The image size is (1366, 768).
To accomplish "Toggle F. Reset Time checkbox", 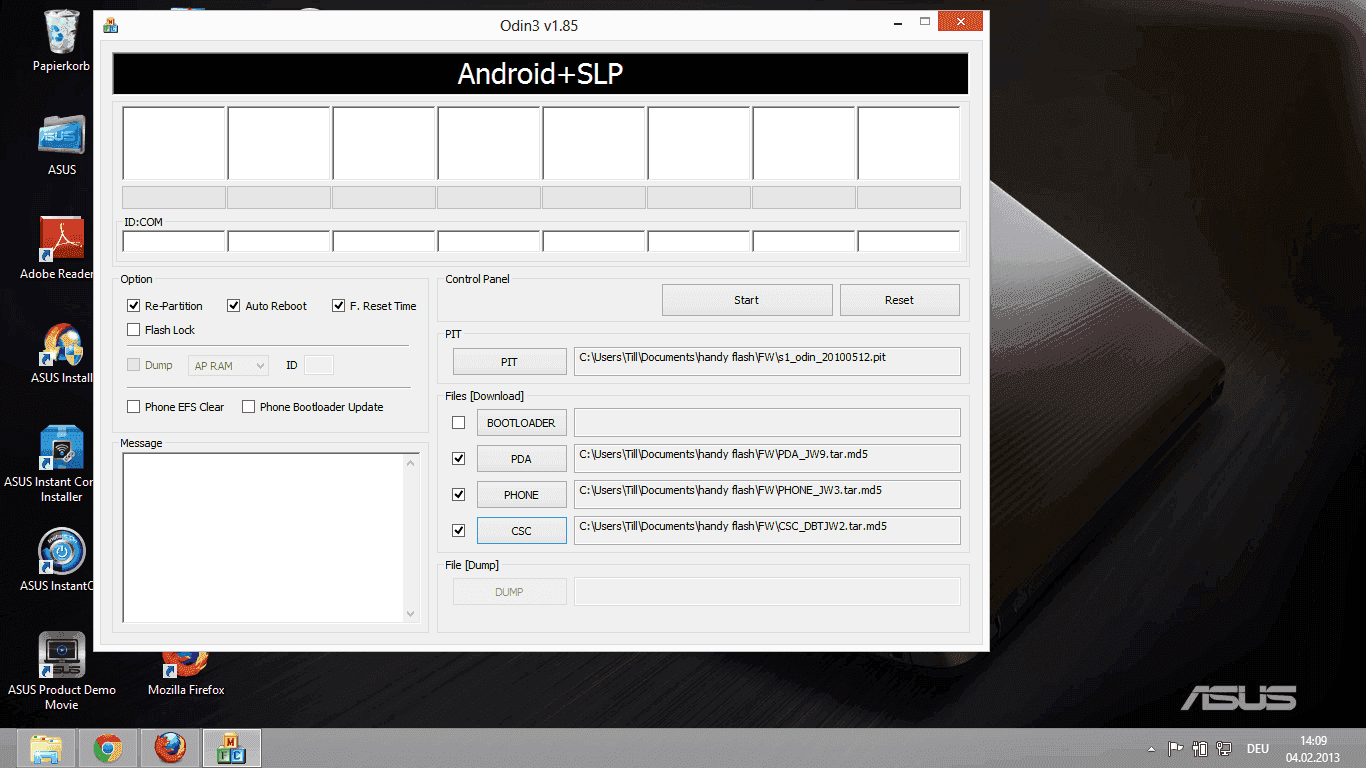I will (x=339, y=306).
